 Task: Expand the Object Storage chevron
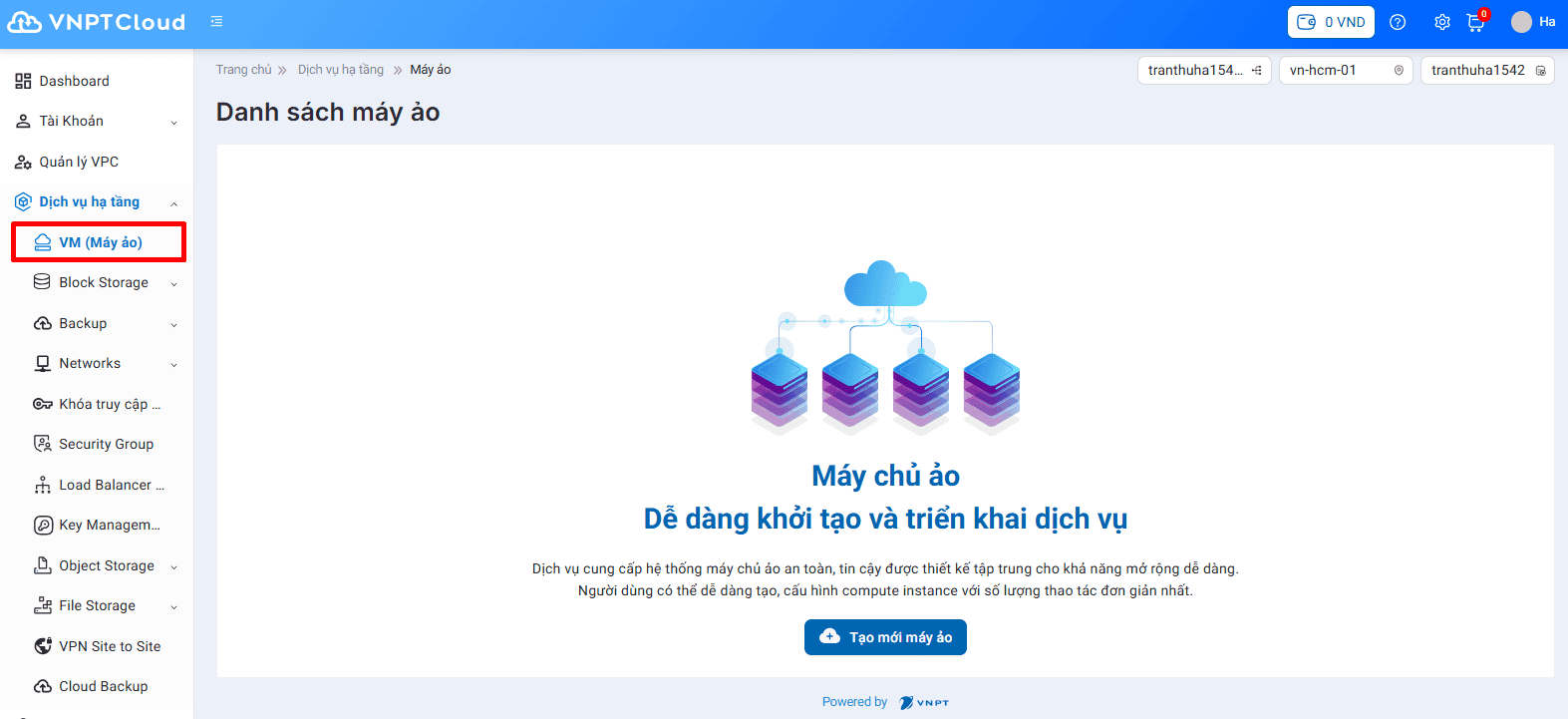(174, 567)
